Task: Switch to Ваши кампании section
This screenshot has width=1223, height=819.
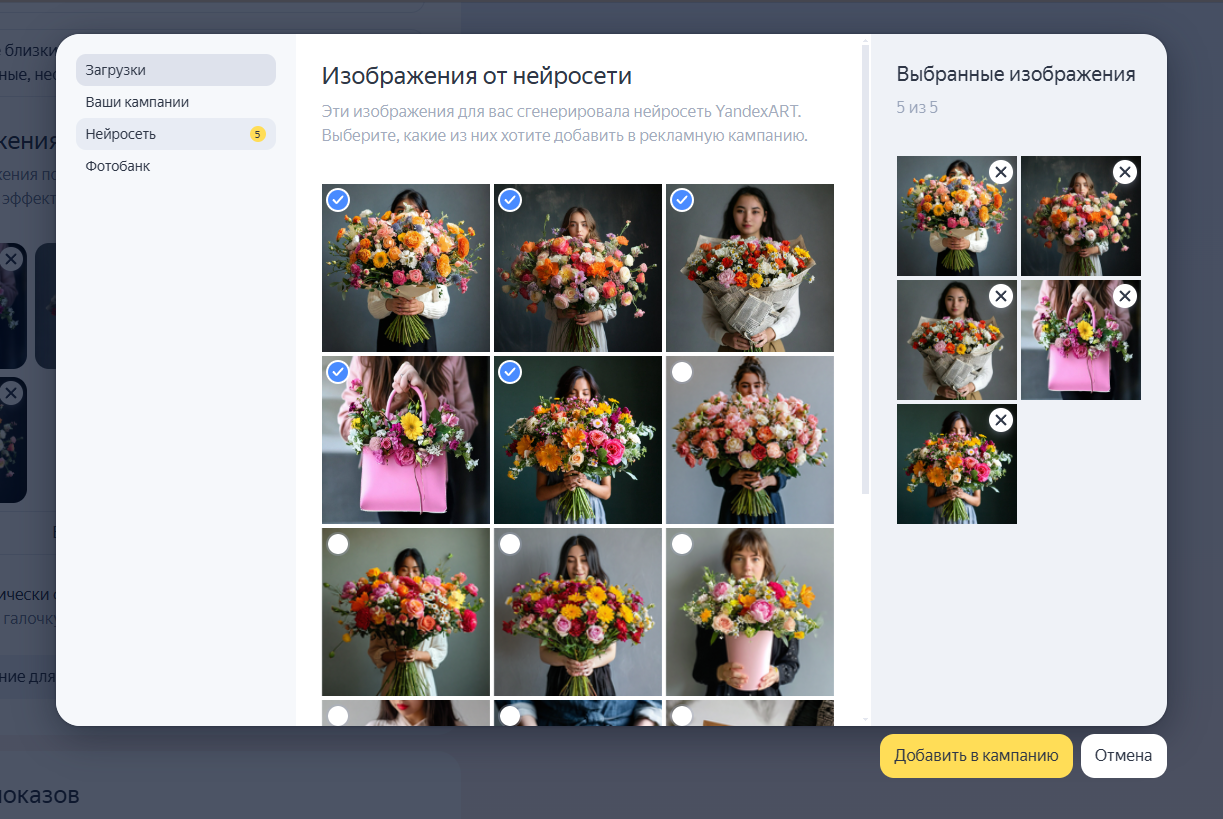Action: [176, 102]
